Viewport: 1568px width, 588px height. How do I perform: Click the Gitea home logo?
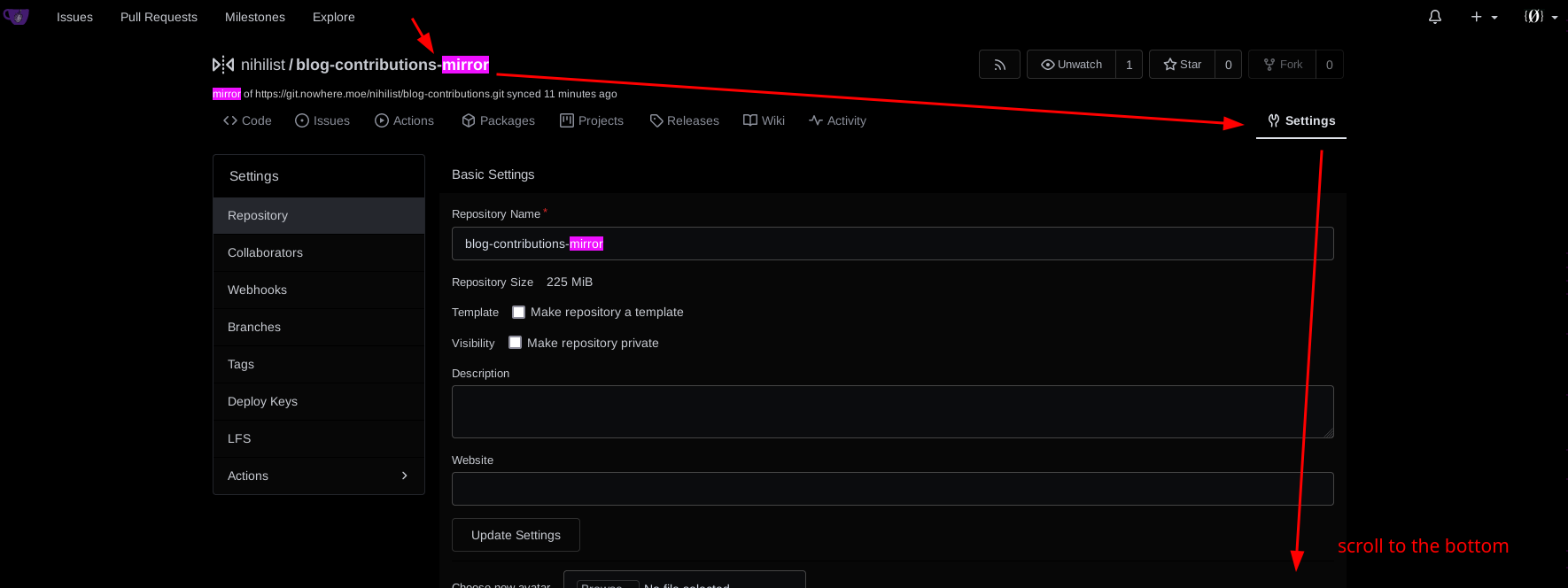point(16,17)
